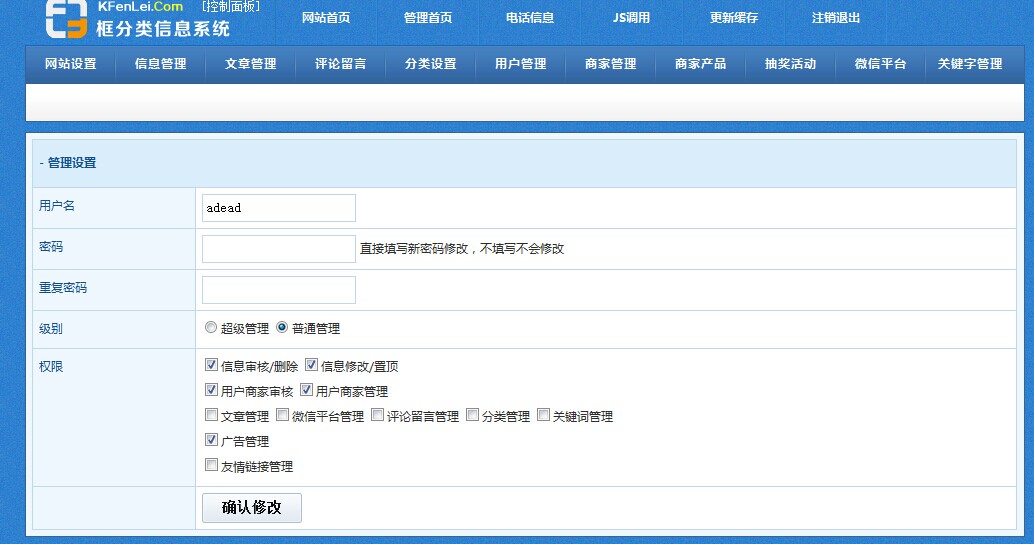Image resolution: width=1034 pixels, height=544 pixels.
Task: Click the 用户名 input field
Action: [x=279, y=208]
